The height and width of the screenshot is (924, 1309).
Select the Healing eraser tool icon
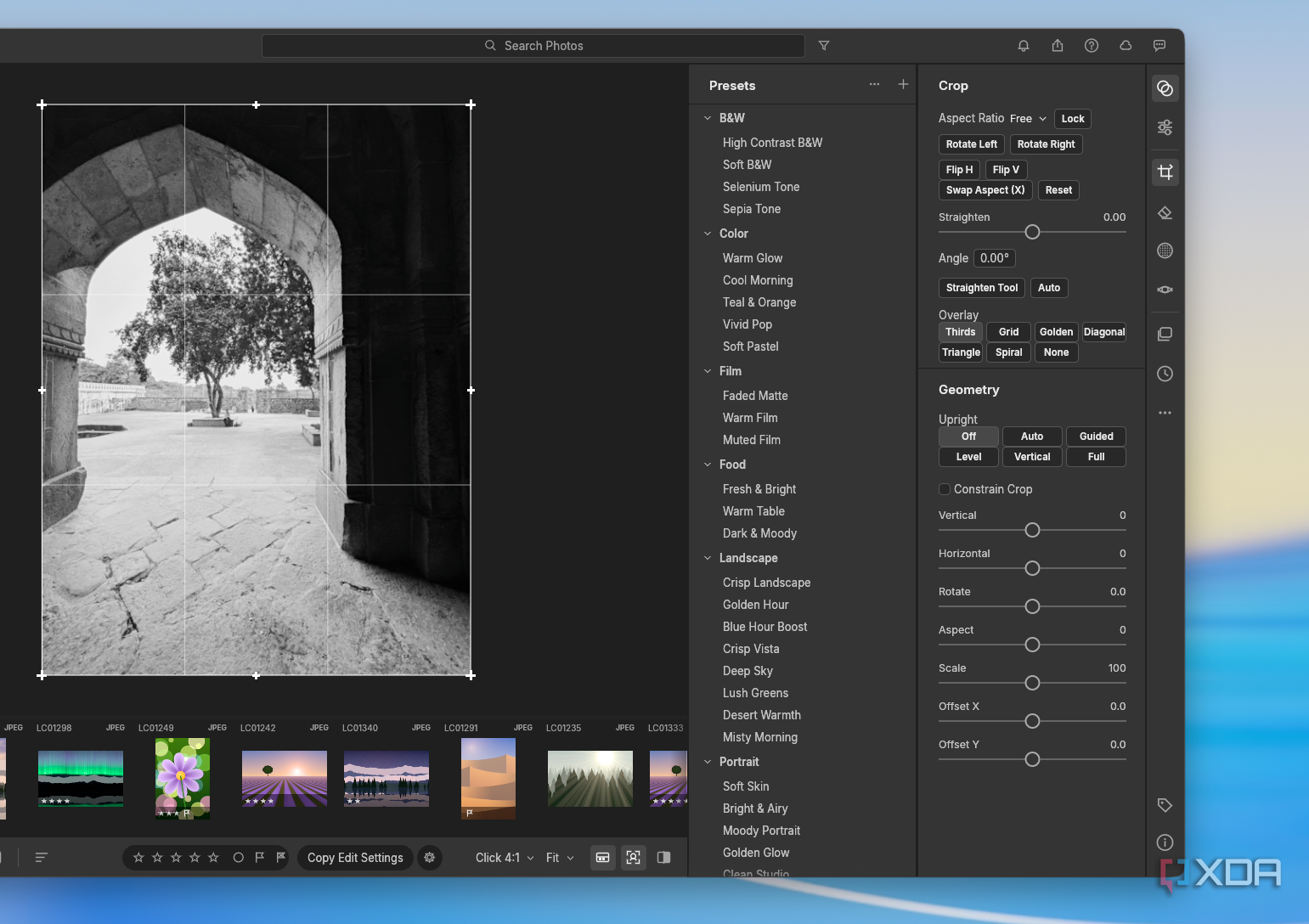click(1165, 212)
